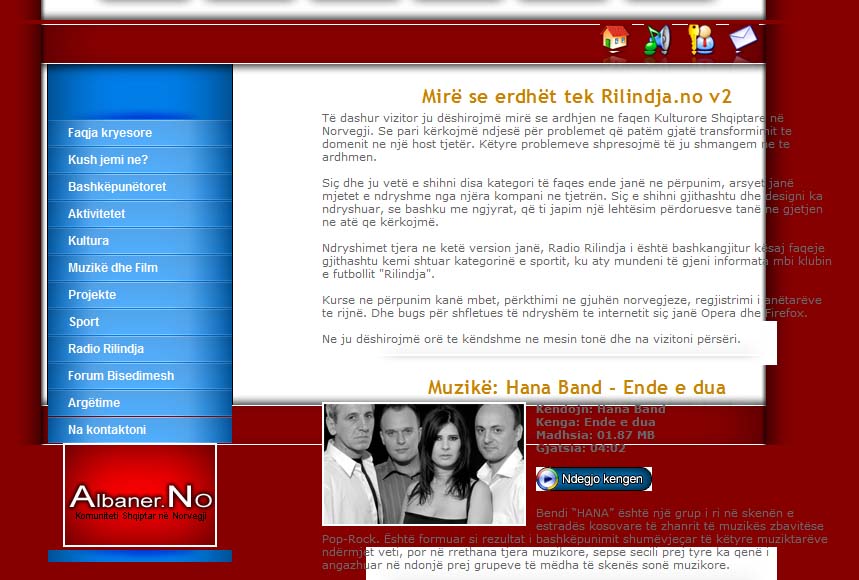Open Forum Bisedimesh link
859x580 pixels.
point(140,376)
